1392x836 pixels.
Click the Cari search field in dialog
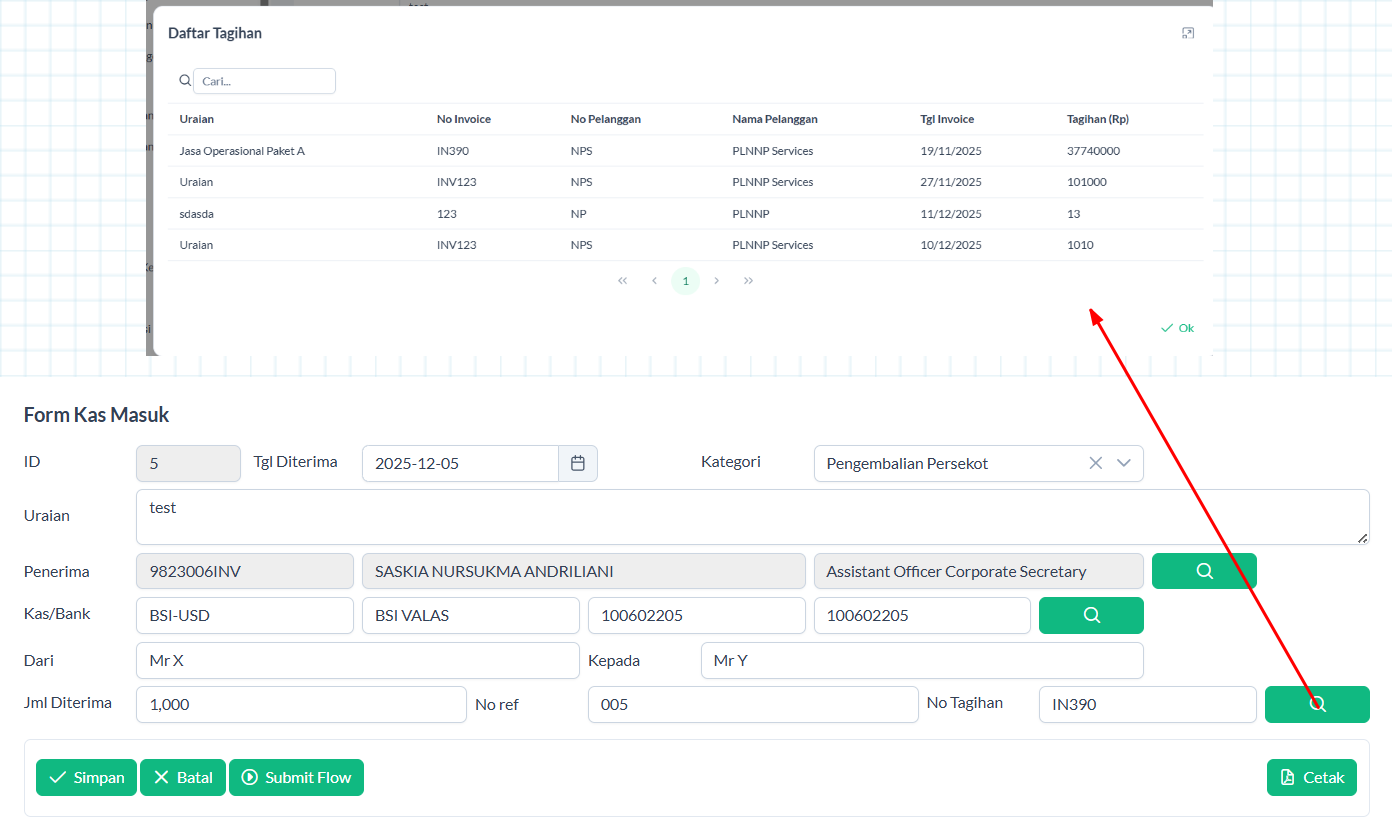(x=264, y=81)
